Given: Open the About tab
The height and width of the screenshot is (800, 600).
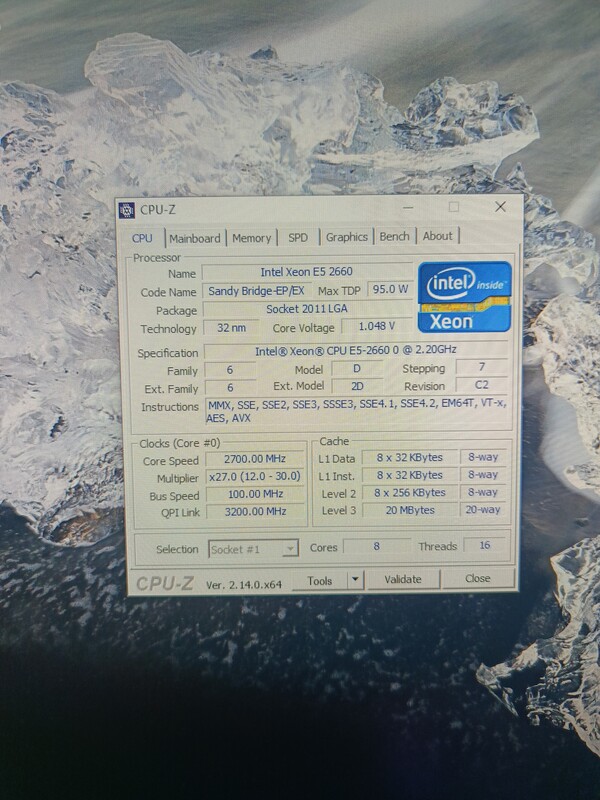Looking at the screenshot, I should (x=438, y=236).
